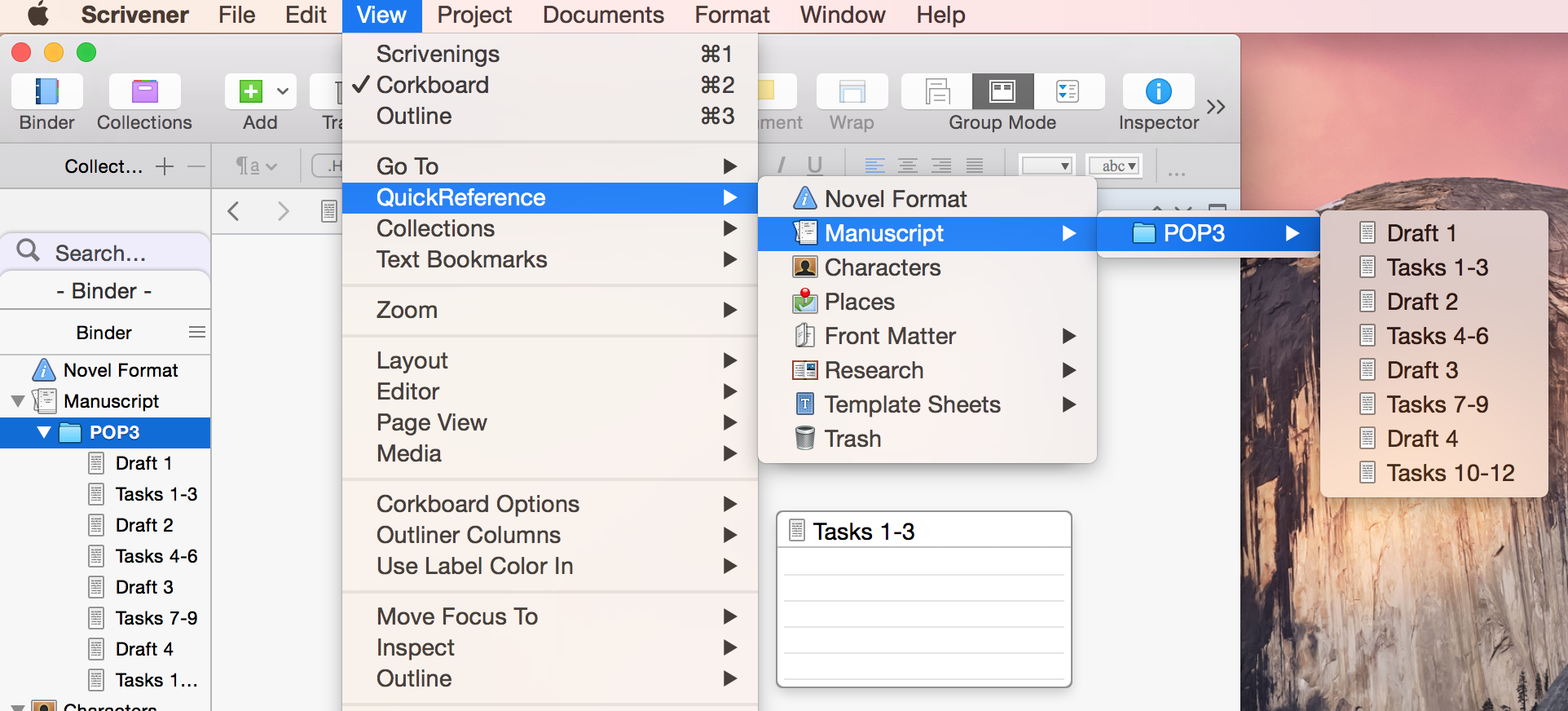Select Draft 4 in the binder
Image resolution: width=1568 pixels, height=711 pixels.
105,649
